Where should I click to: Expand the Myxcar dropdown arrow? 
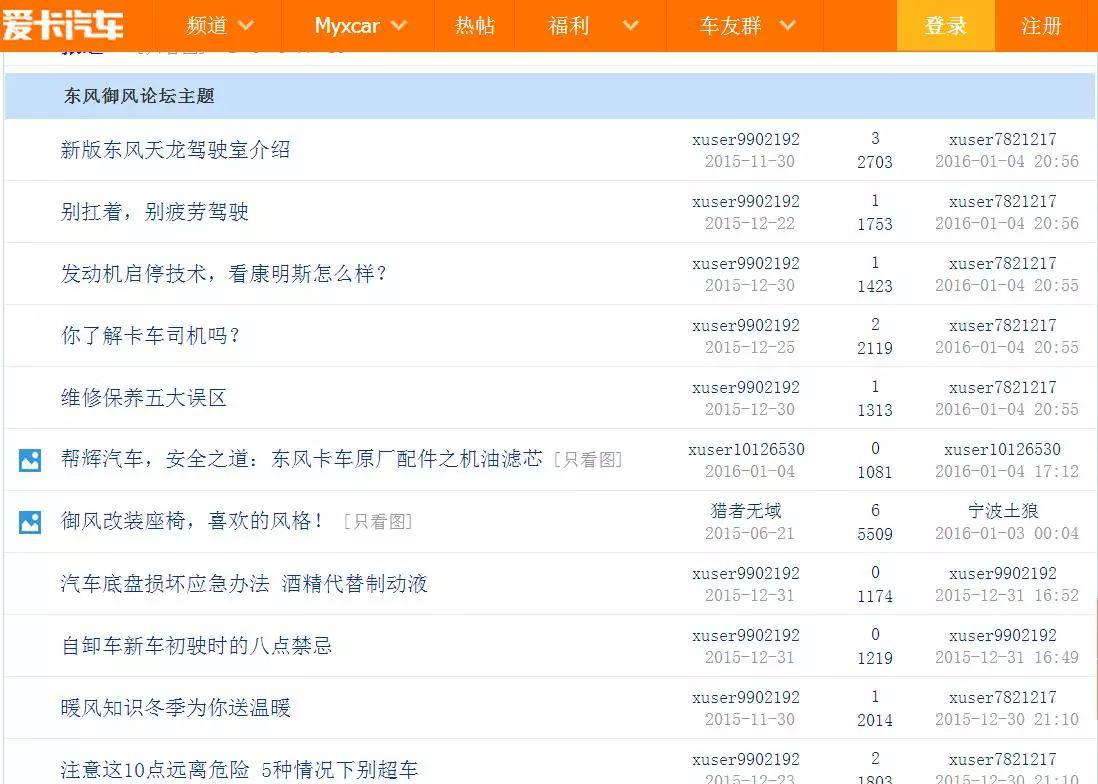(398, 26)
